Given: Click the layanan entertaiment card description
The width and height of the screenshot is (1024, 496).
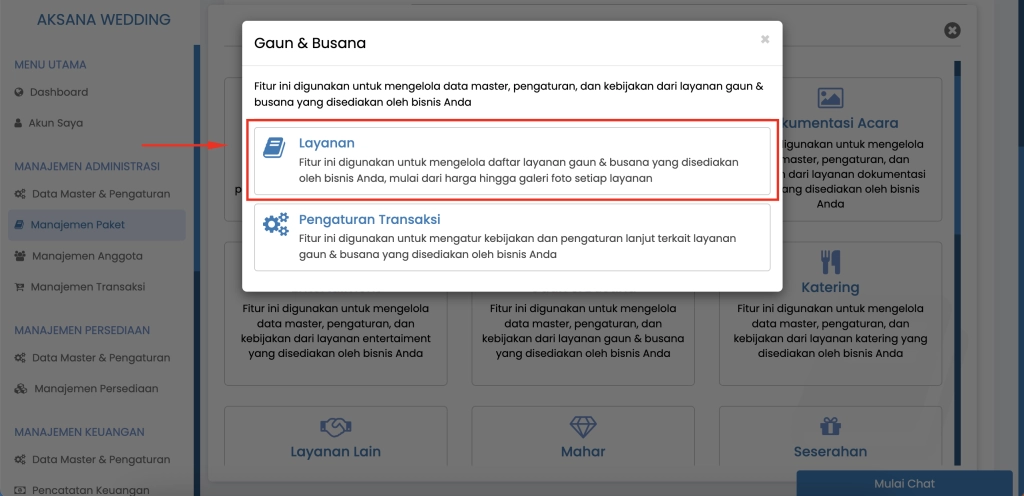Looking at the screenshot, I should tap(336, 331).
